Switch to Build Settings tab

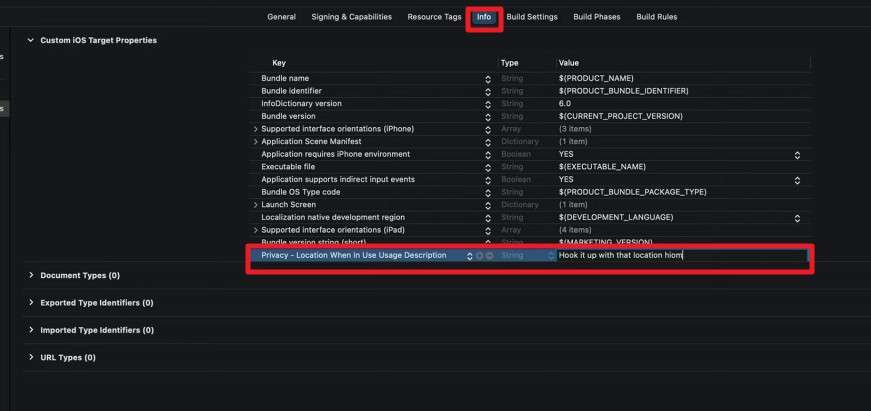click(x=532, y=17)
